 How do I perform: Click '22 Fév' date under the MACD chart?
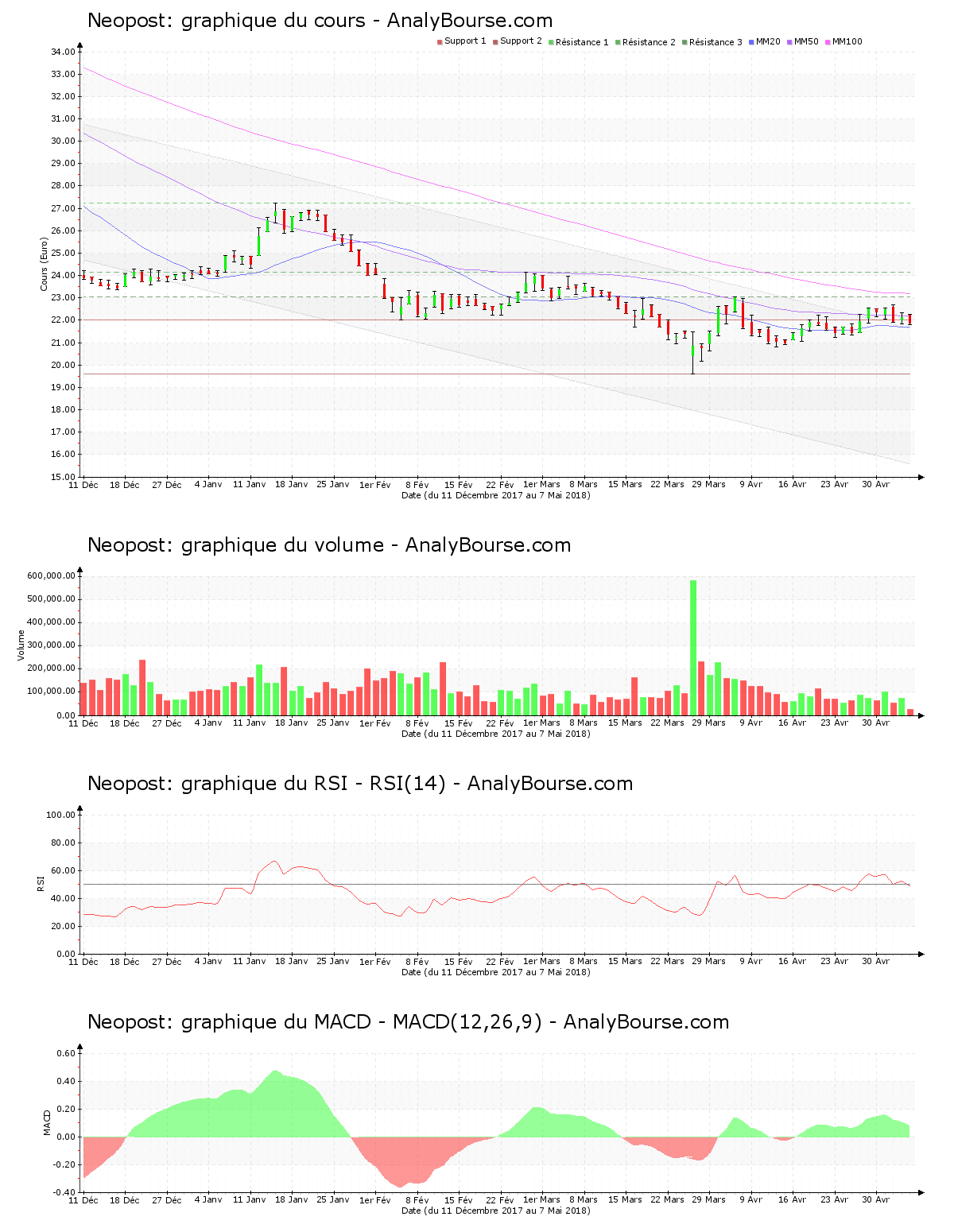pyautogui.click(x=500, y=1199)
